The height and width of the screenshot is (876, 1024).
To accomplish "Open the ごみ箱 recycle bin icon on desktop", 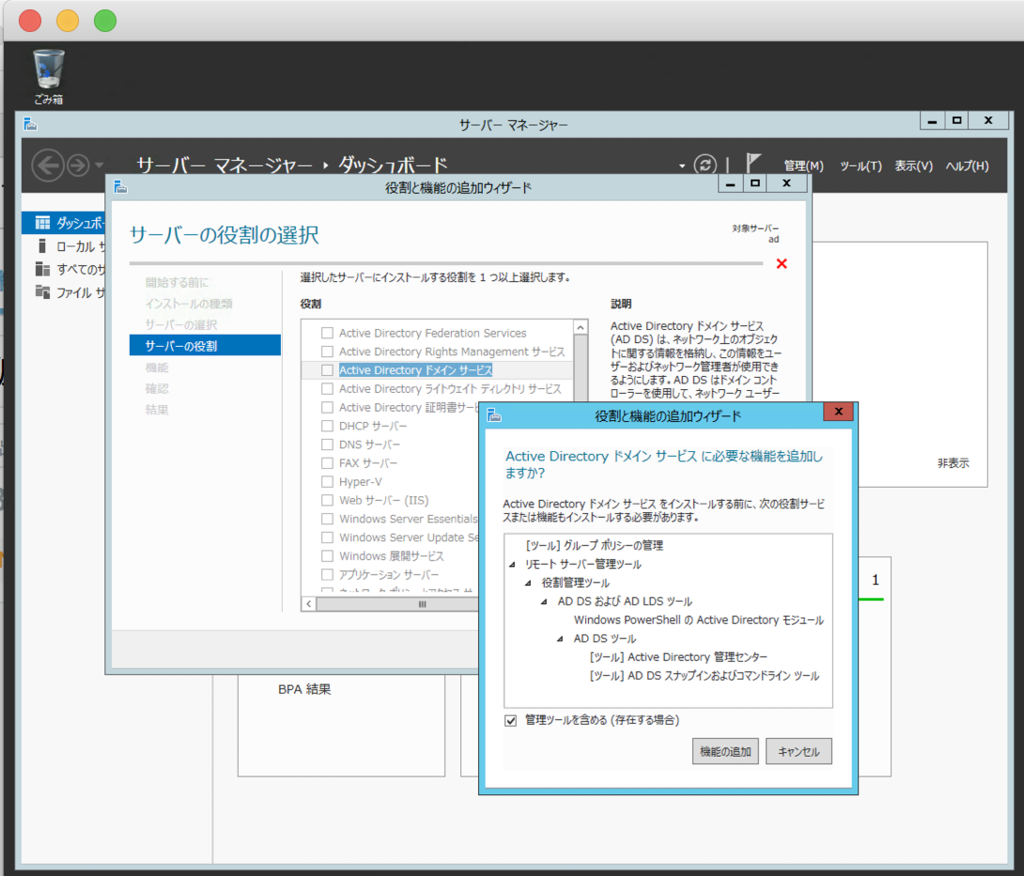I will [x=49, y=76].
